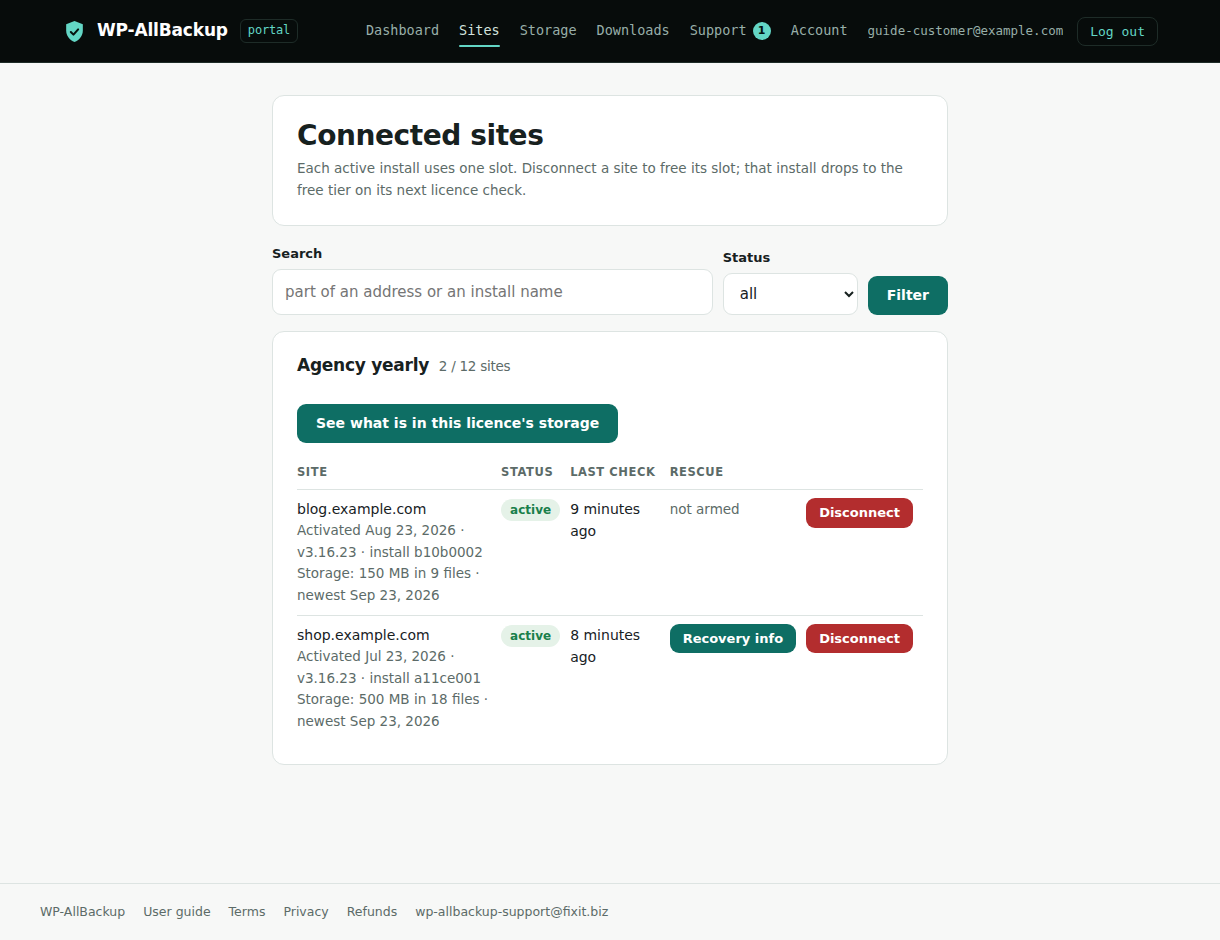
Task: Click 'Storage: 500 MB in 18 files' text
Action: pos(388,699)
